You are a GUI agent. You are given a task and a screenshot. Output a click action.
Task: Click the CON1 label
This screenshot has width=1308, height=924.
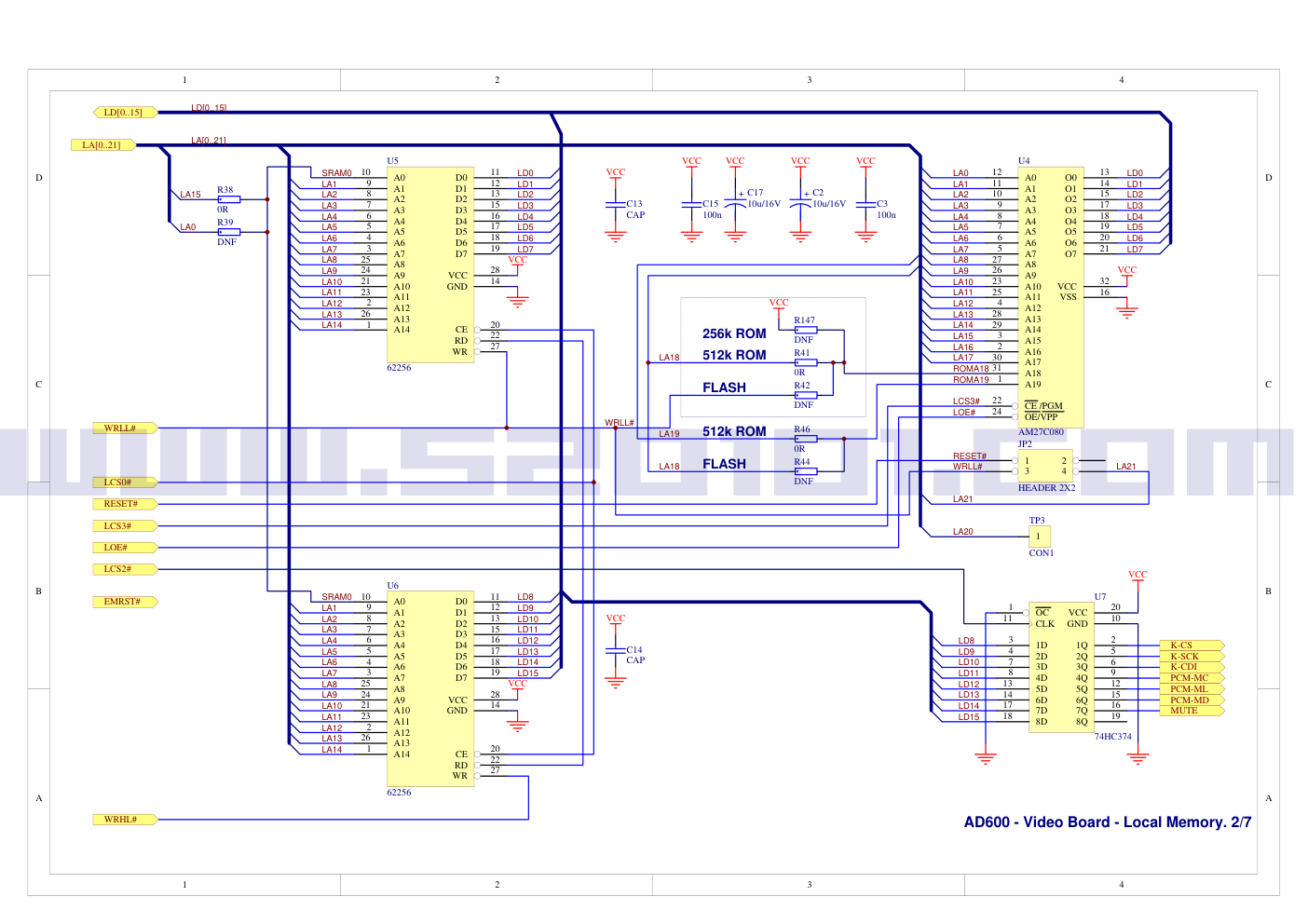click(x=1042, y=553)
